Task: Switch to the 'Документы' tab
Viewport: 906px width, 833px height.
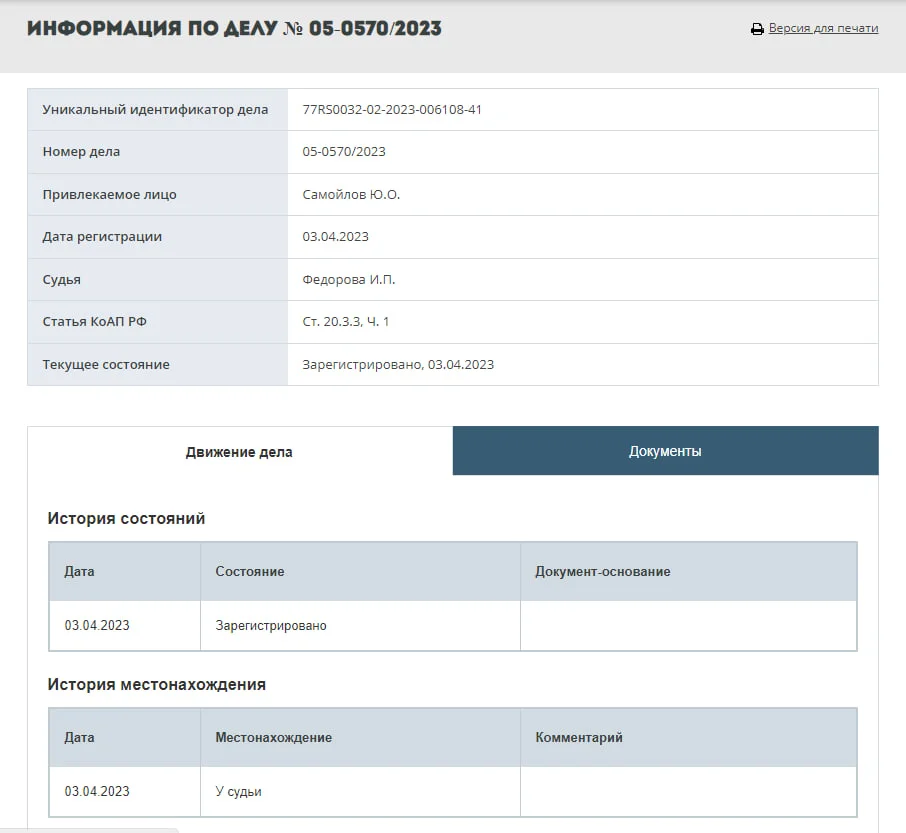Action: (665, 451)
